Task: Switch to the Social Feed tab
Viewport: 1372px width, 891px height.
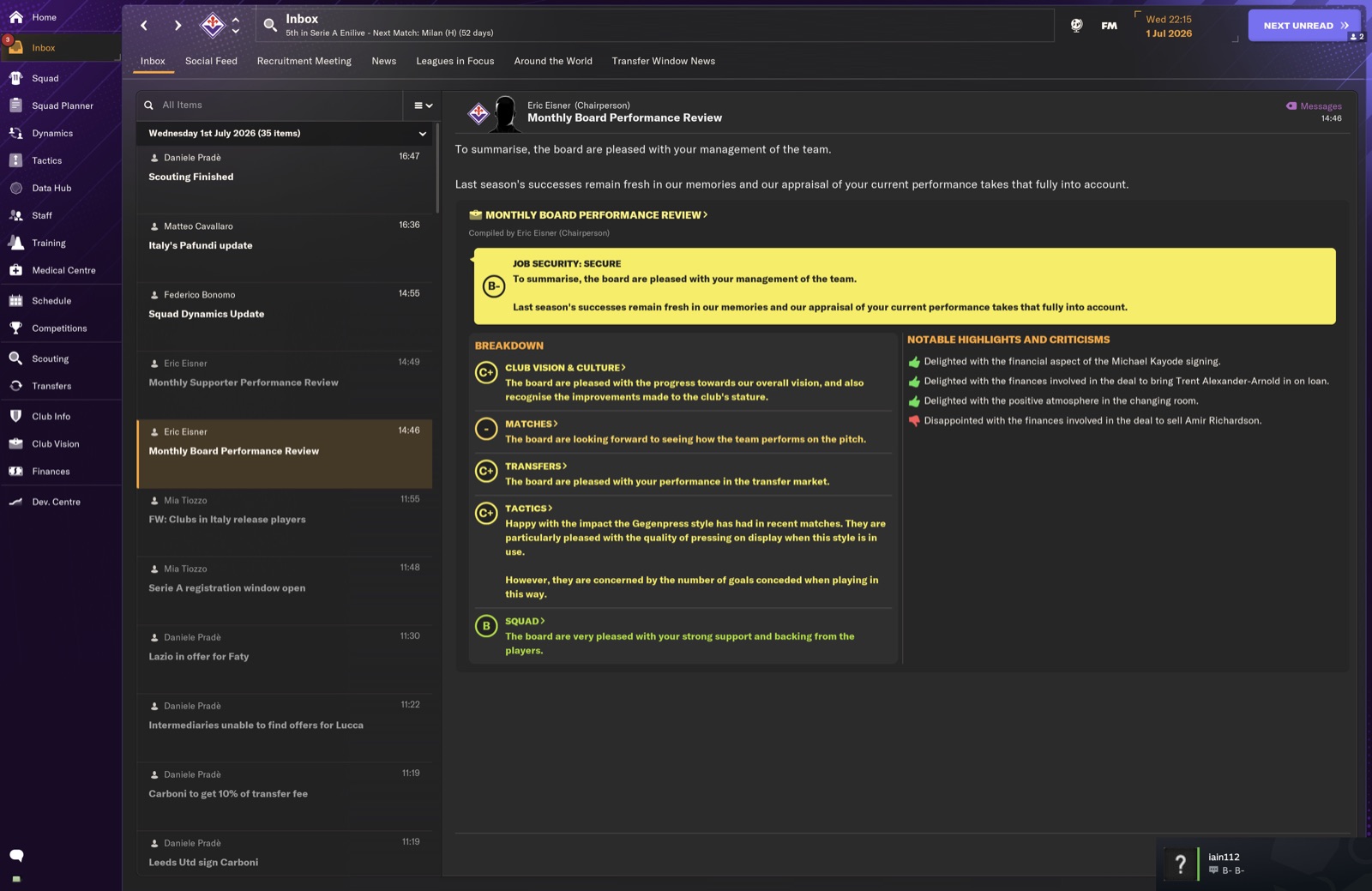Action: pyautogui.click(x=211, y=62)
